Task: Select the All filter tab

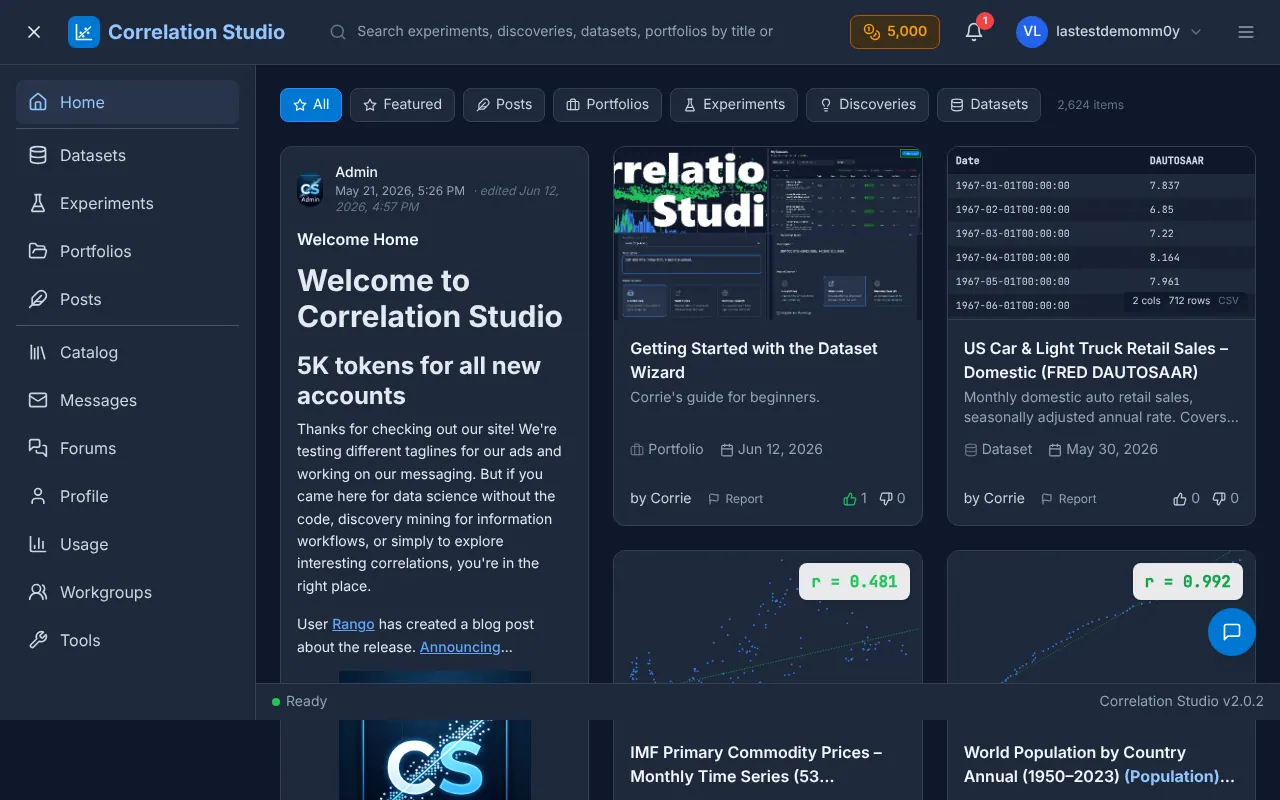Action: click(311, 105)
